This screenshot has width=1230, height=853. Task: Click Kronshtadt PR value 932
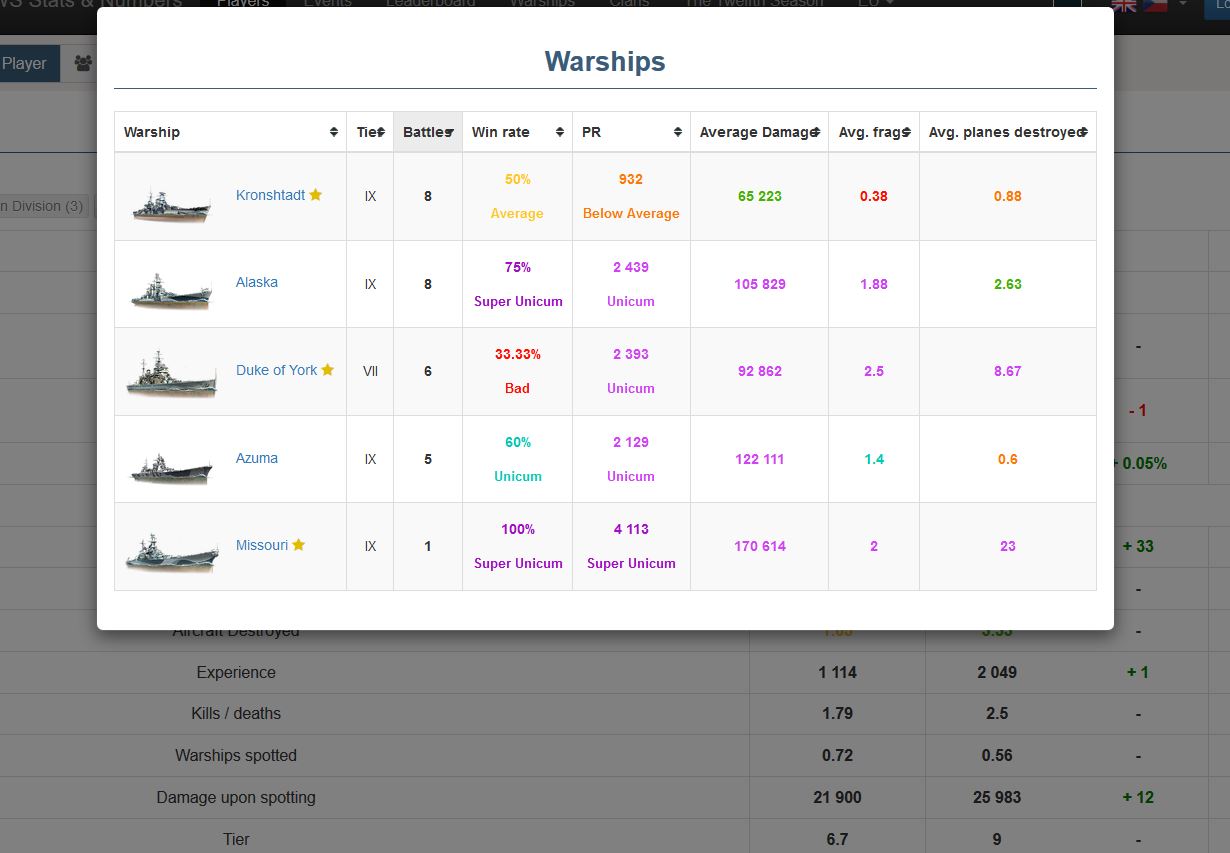click(x=631, y=179)
